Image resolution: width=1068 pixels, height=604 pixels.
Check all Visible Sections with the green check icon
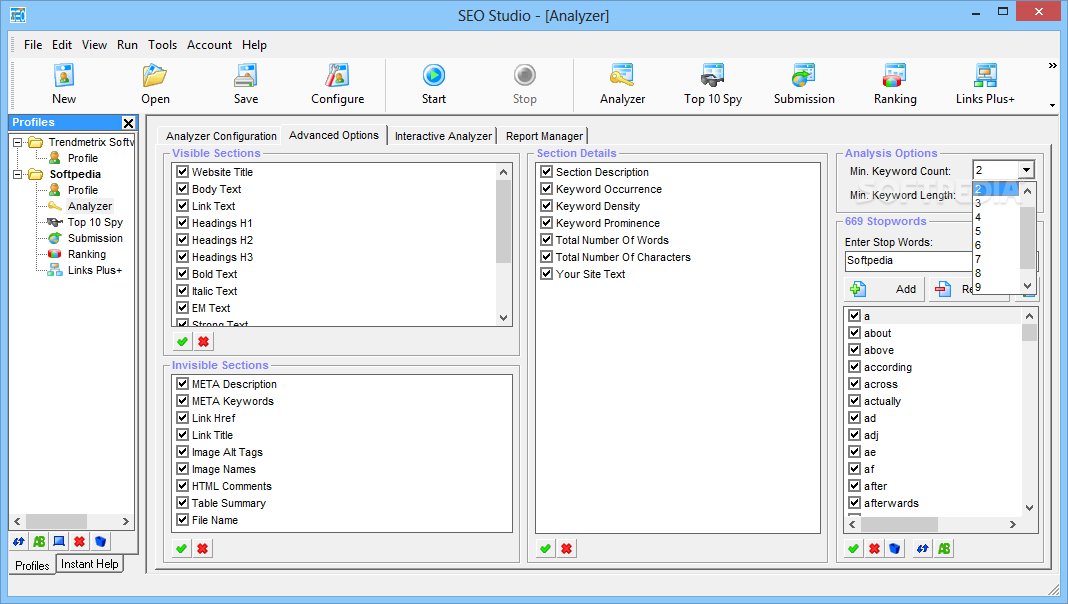[x=182, y=342]
